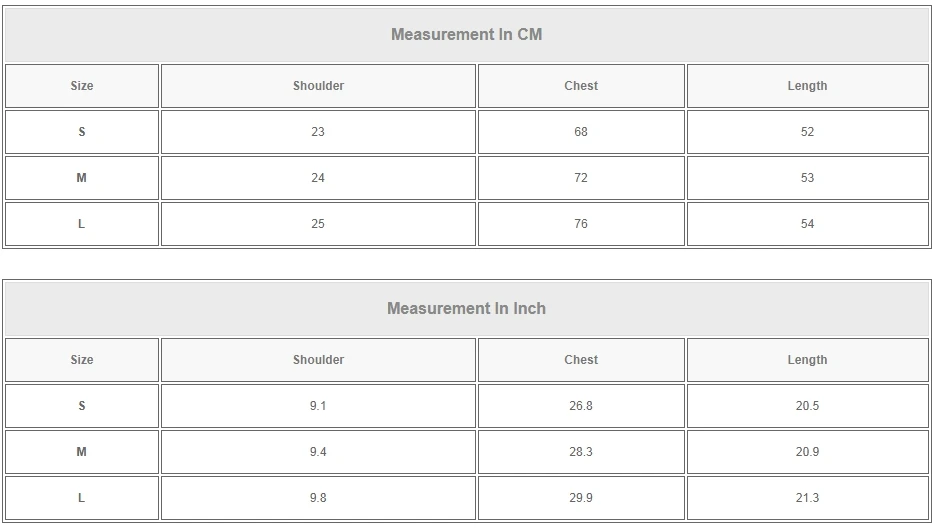Image resolution: width=936 pixels, height=529 pixels.
Task: Click the shoulder value 9.4 cell
Action: tap(318, 452)
